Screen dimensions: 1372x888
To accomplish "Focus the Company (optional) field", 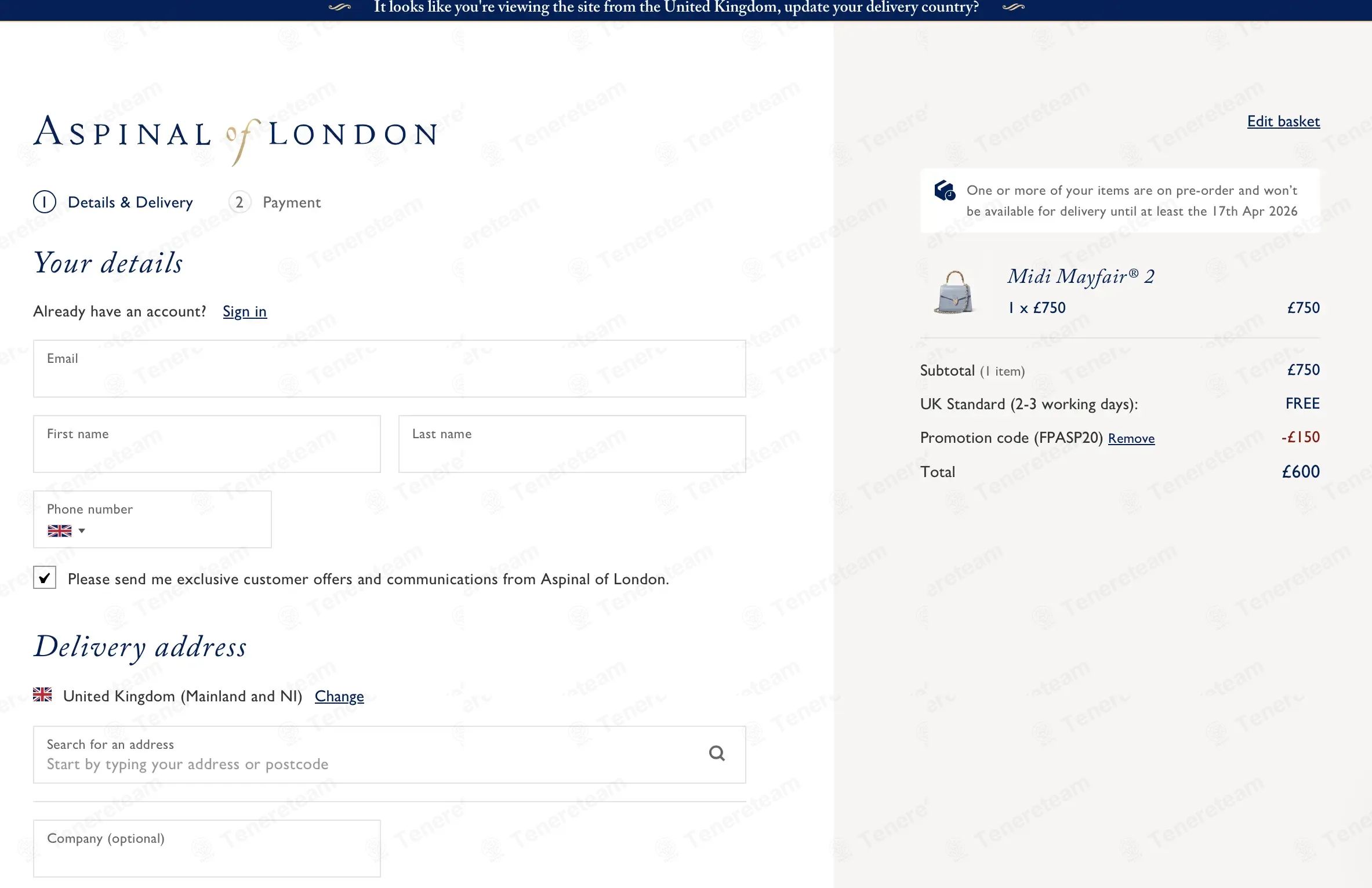I will pos(207,849).
